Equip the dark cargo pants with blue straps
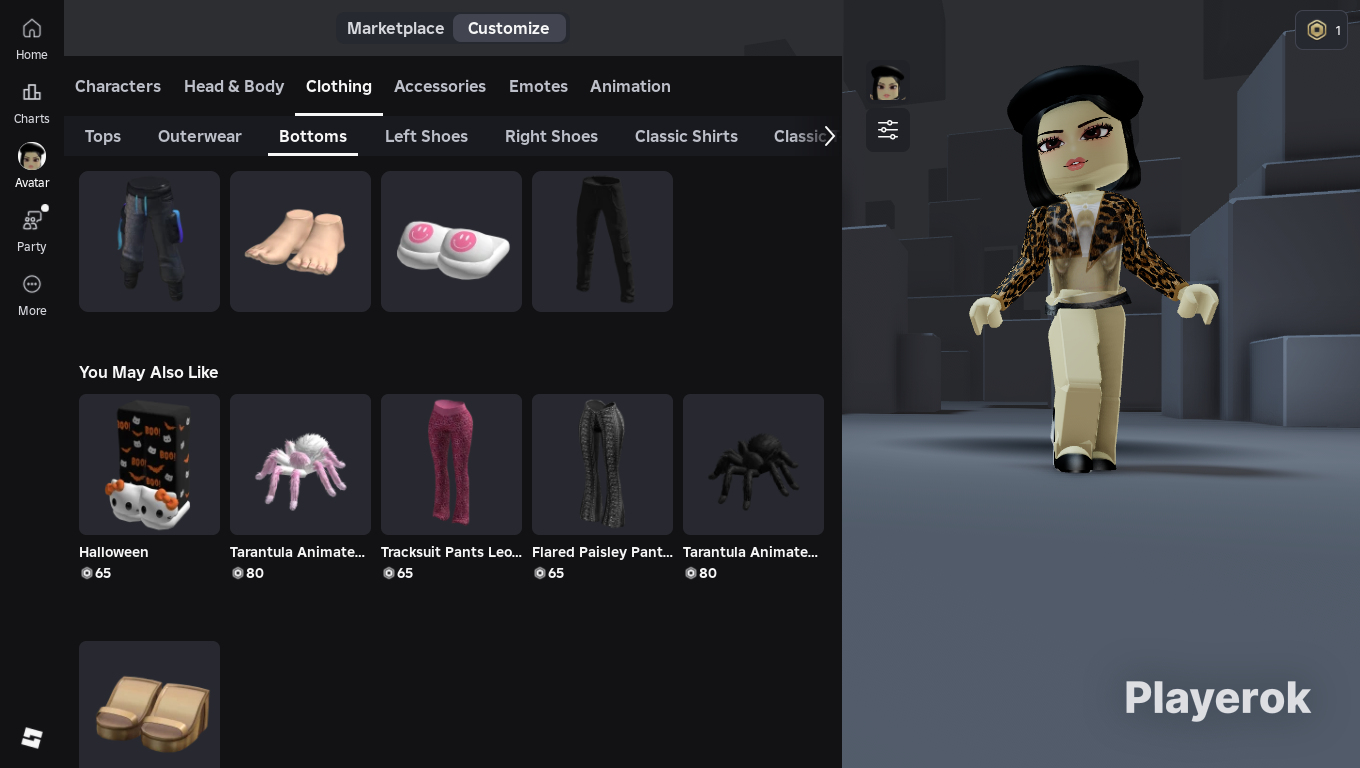The image size is (1360, 768). point(149,241)
